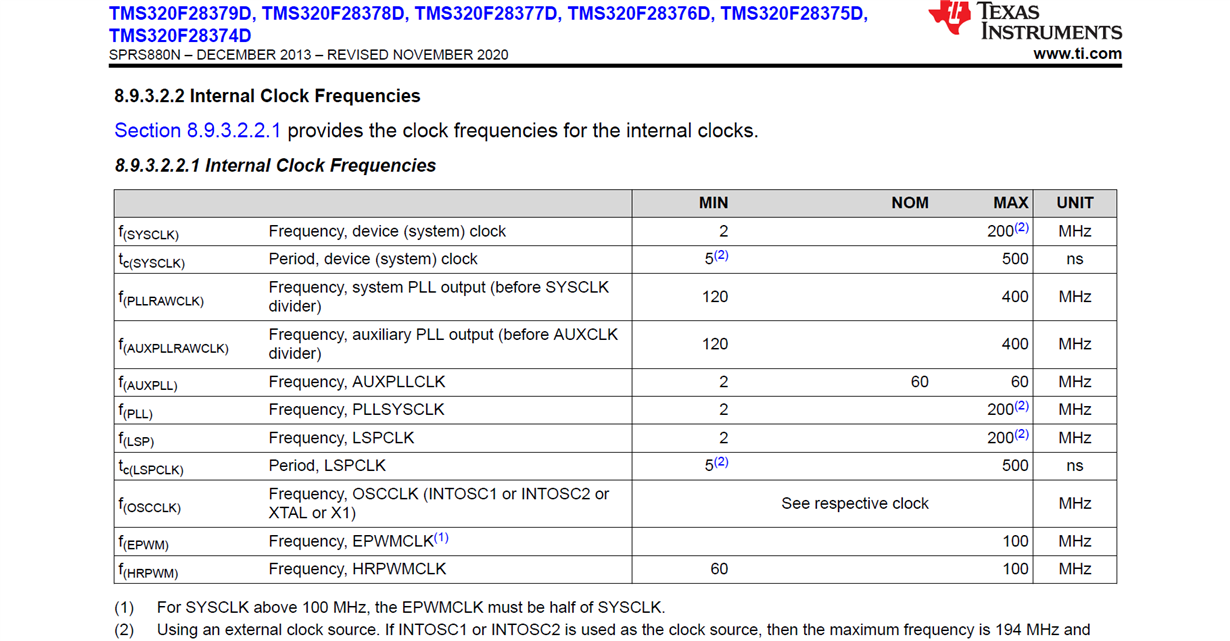Open footnote (2) in the f(PLL) row

[1021, 406]
